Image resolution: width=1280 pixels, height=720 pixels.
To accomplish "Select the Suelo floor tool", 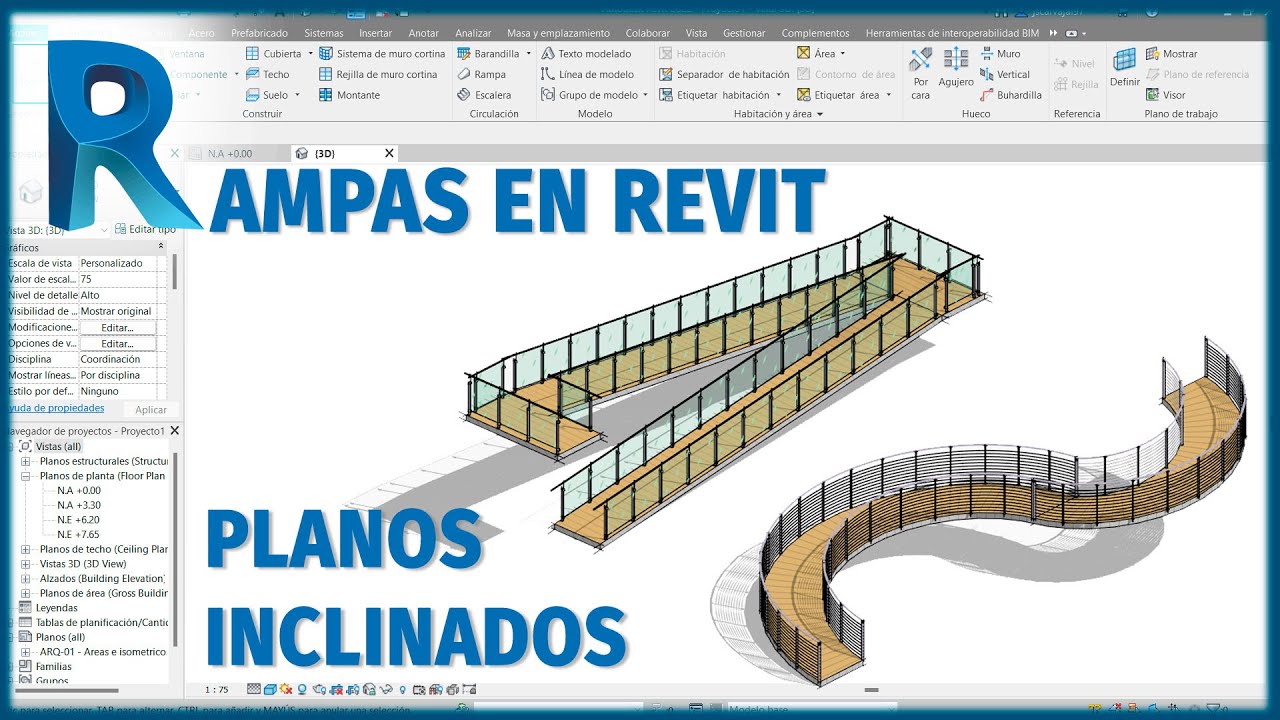I will (267, 95).
